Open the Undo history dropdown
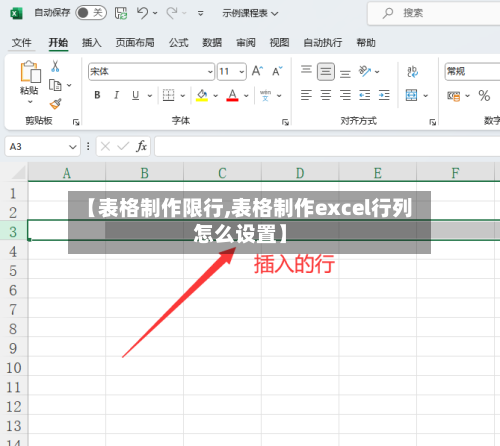The height and width of the screenshot is (446, 500). click(155, 13)
